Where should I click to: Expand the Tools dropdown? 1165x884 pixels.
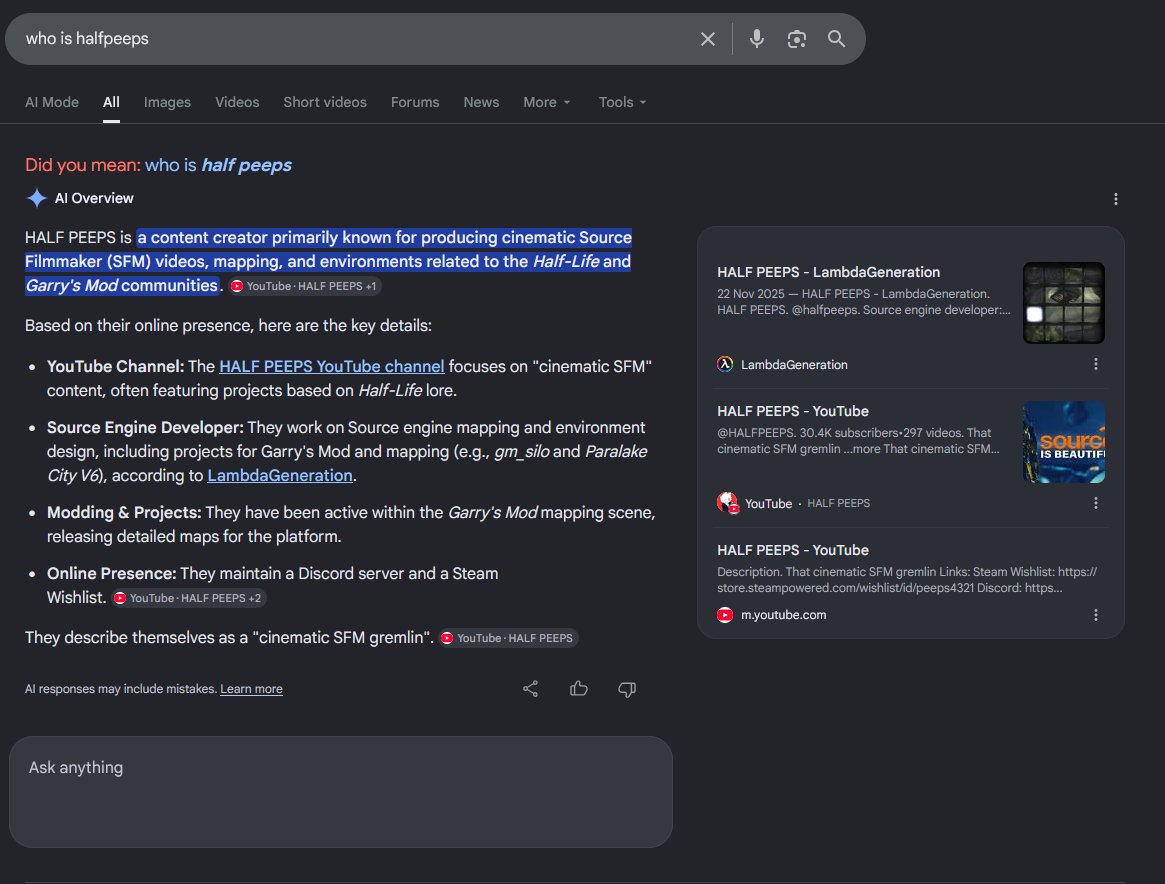click(x=623, y=103)
